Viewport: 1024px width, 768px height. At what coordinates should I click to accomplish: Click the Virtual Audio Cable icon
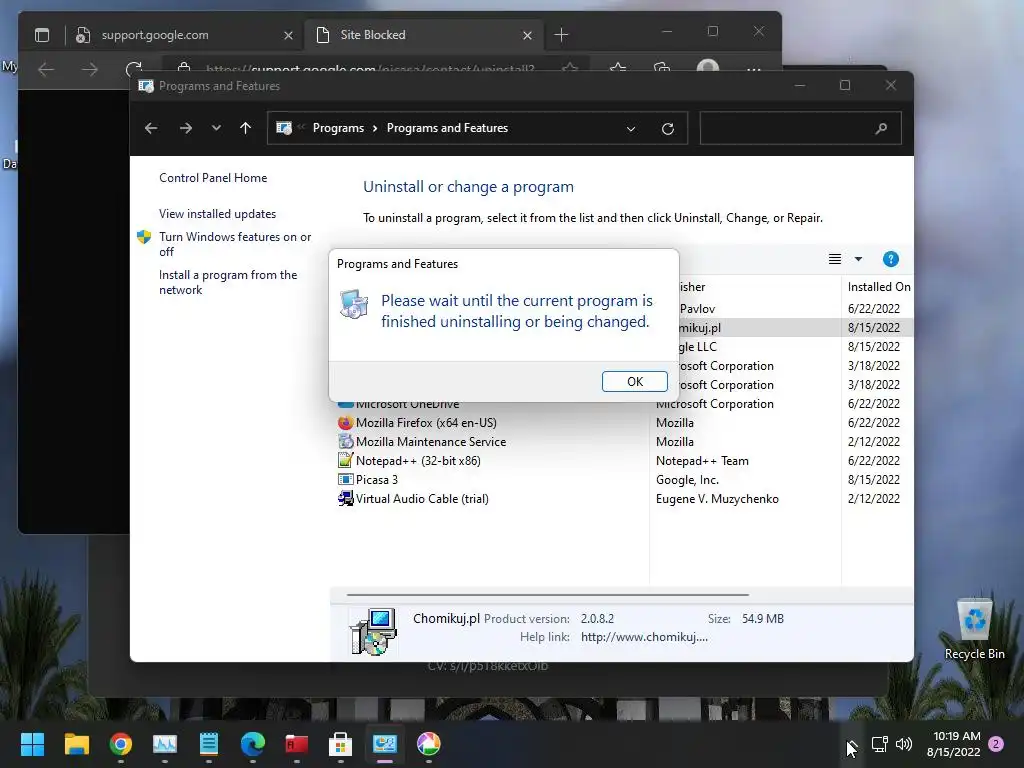345,498
